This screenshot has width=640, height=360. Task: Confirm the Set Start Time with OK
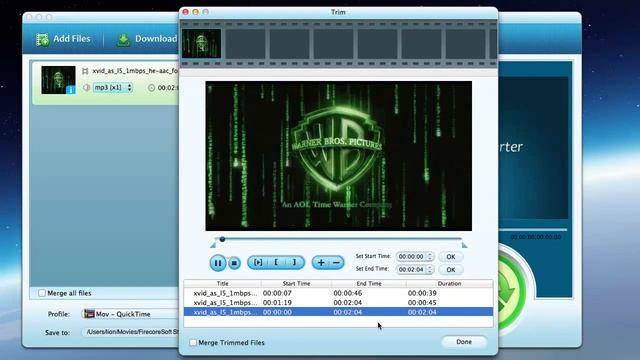451,257
